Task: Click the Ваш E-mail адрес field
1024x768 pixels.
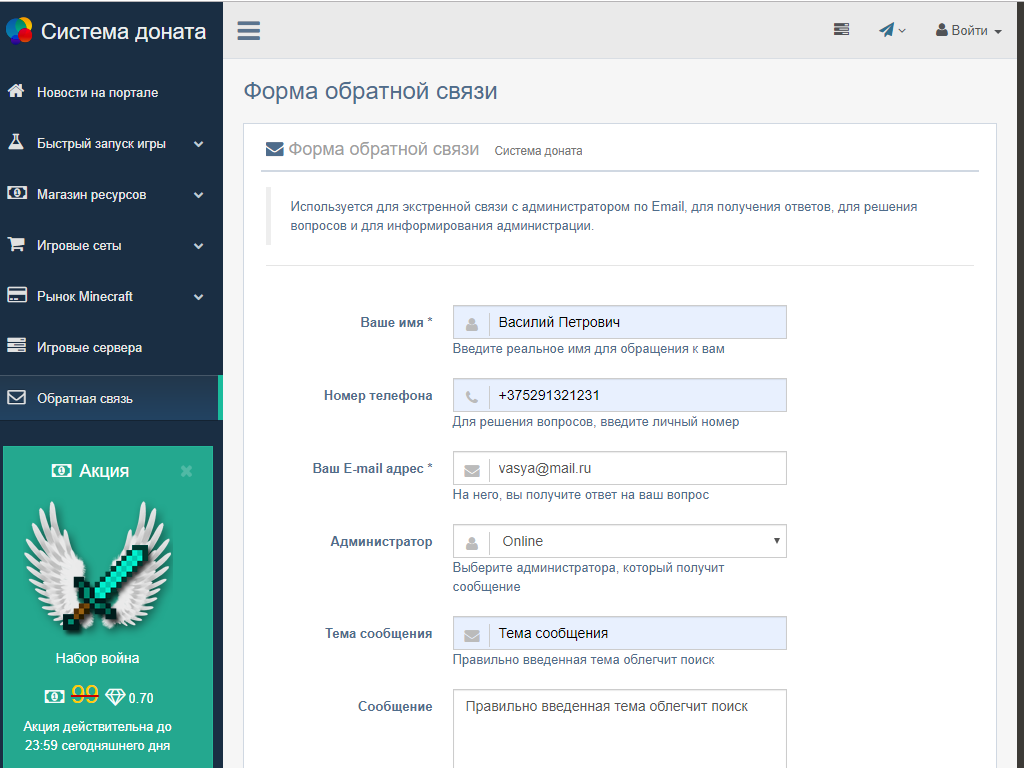Action: coord(636,468)
